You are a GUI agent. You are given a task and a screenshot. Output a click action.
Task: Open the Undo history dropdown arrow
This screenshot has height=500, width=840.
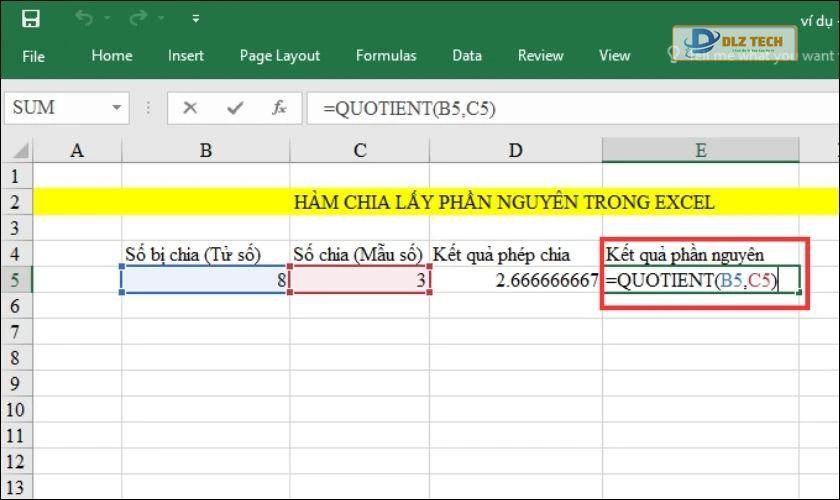click(107, 18)
